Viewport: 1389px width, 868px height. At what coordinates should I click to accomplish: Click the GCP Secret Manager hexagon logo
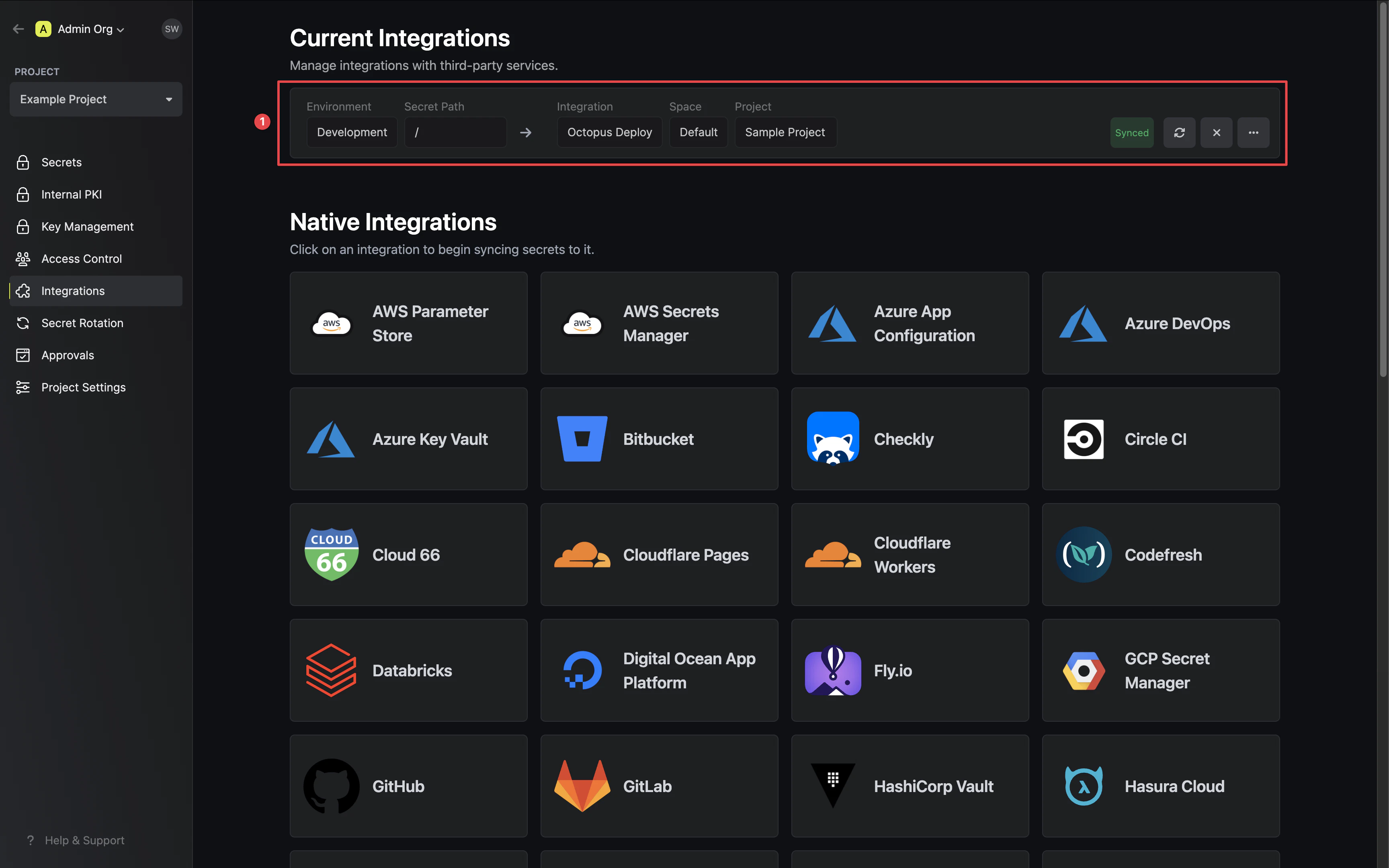tap(1084, 671)
